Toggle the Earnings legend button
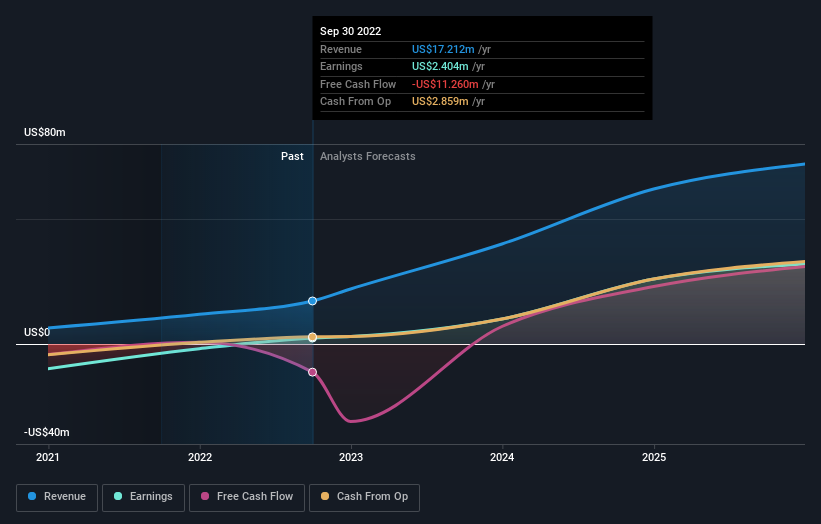Screen dimensions: 821x524 pyautogui.click(x=143, y=497)
